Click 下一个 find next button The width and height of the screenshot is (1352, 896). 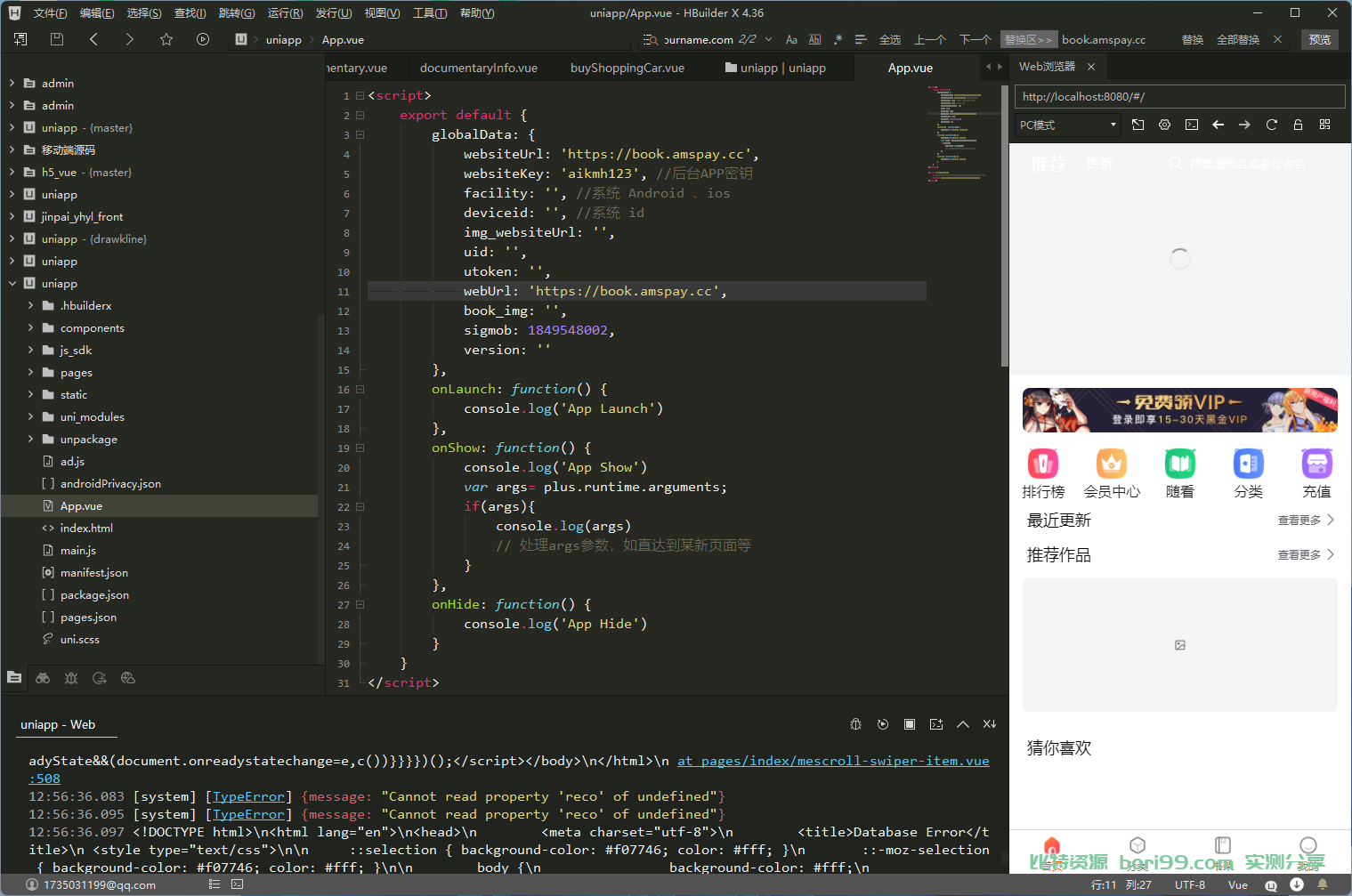click(x=976, y=39)
